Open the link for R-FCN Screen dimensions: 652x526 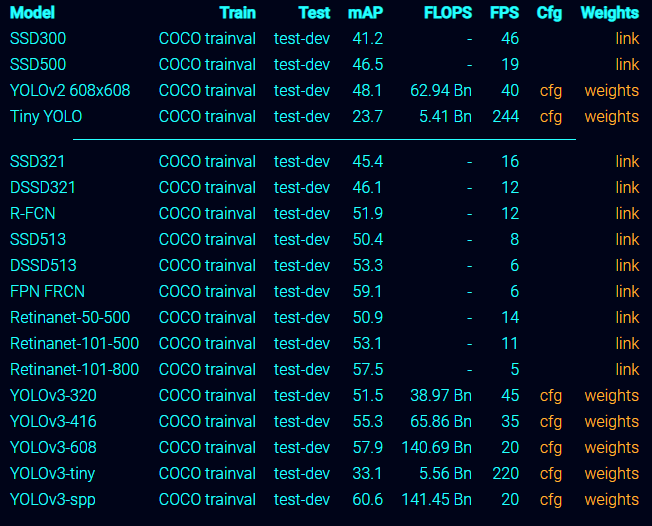[x=627, y=213]
